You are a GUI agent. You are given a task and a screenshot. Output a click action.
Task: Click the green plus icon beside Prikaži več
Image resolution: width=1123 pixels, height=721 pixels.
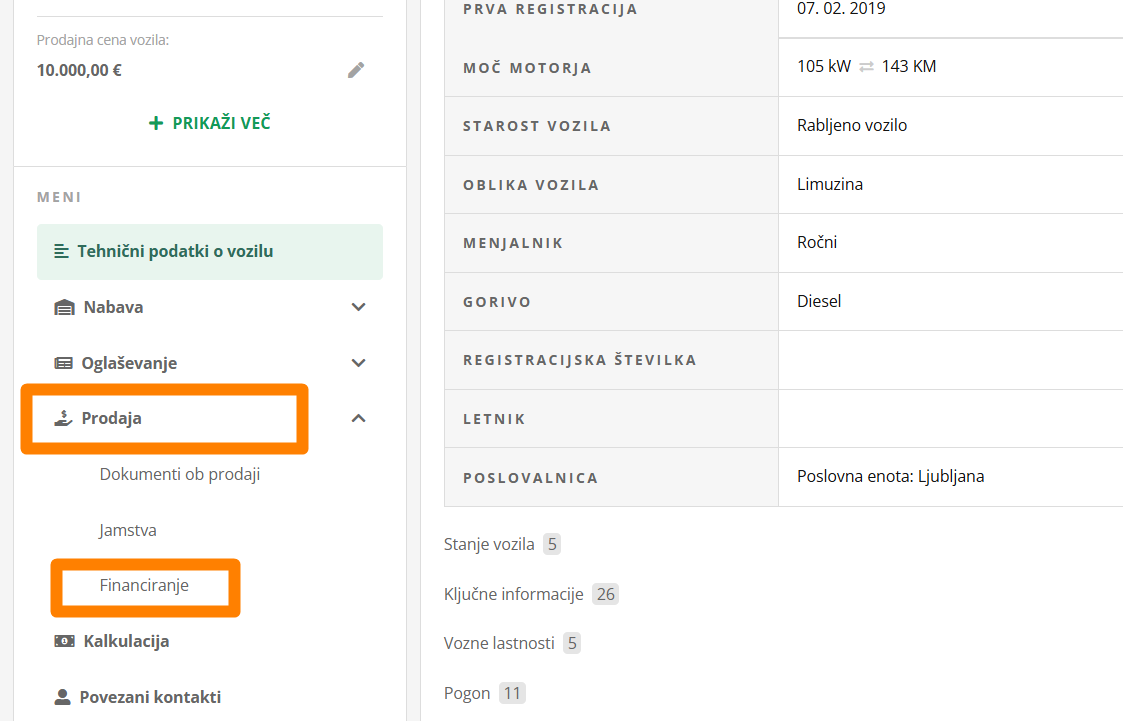tap(155, 124)
